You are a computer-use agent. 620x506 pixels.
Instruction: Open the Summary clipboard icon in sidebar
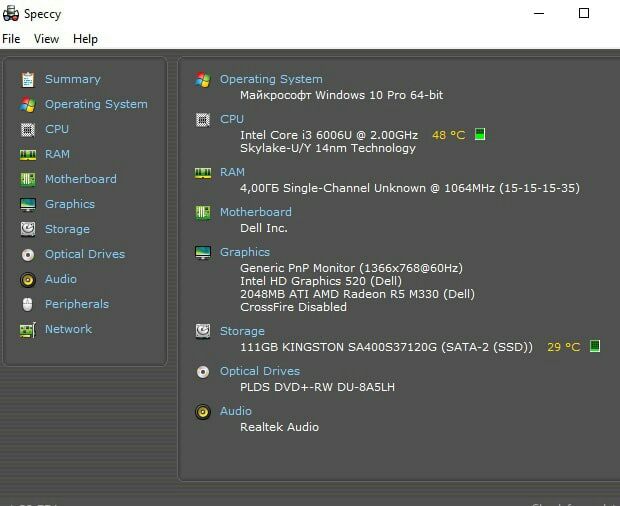(28, 79)
